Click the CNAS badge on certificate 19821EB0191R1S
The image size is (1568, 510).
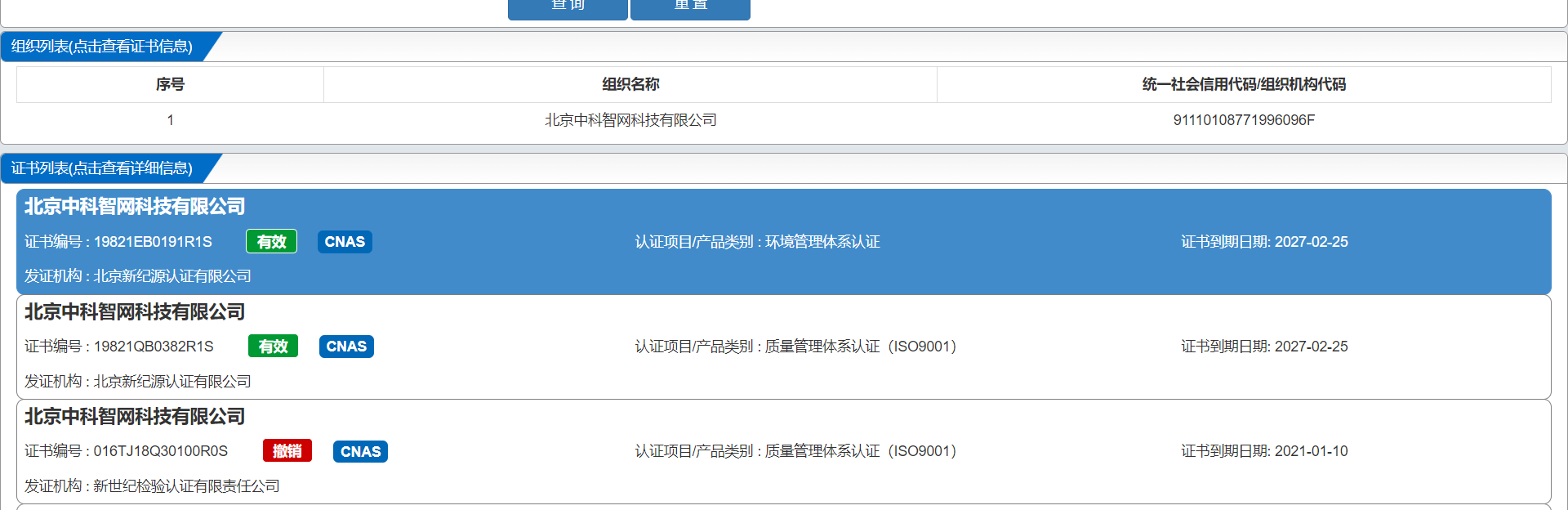(345, 242)
